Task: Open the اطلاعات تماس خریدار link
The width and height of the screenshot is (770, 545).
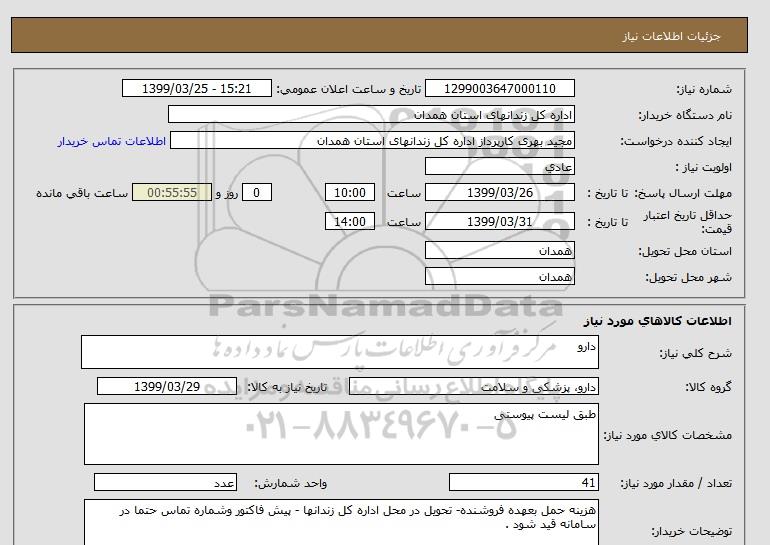Action: pos(111,141)
